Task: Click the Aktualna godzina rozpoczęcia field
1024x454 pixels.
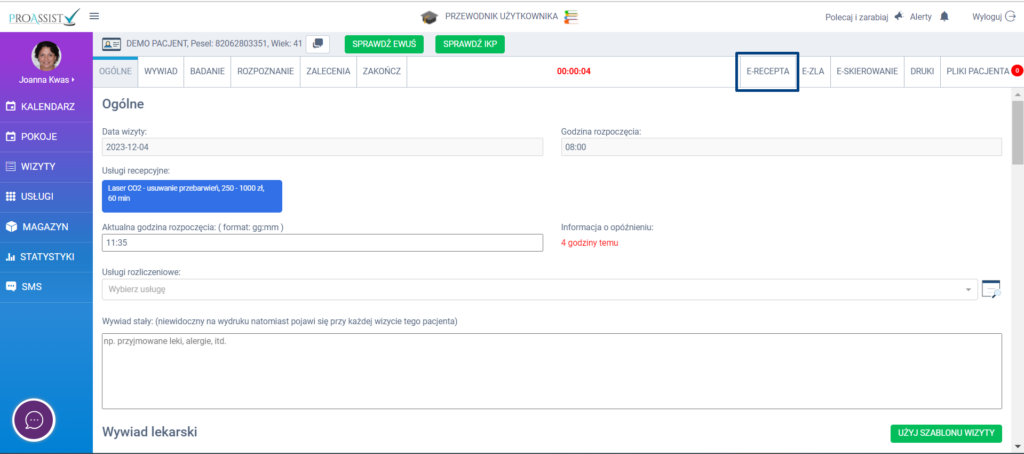Action: pyautogui.click(x=322, y=242)
